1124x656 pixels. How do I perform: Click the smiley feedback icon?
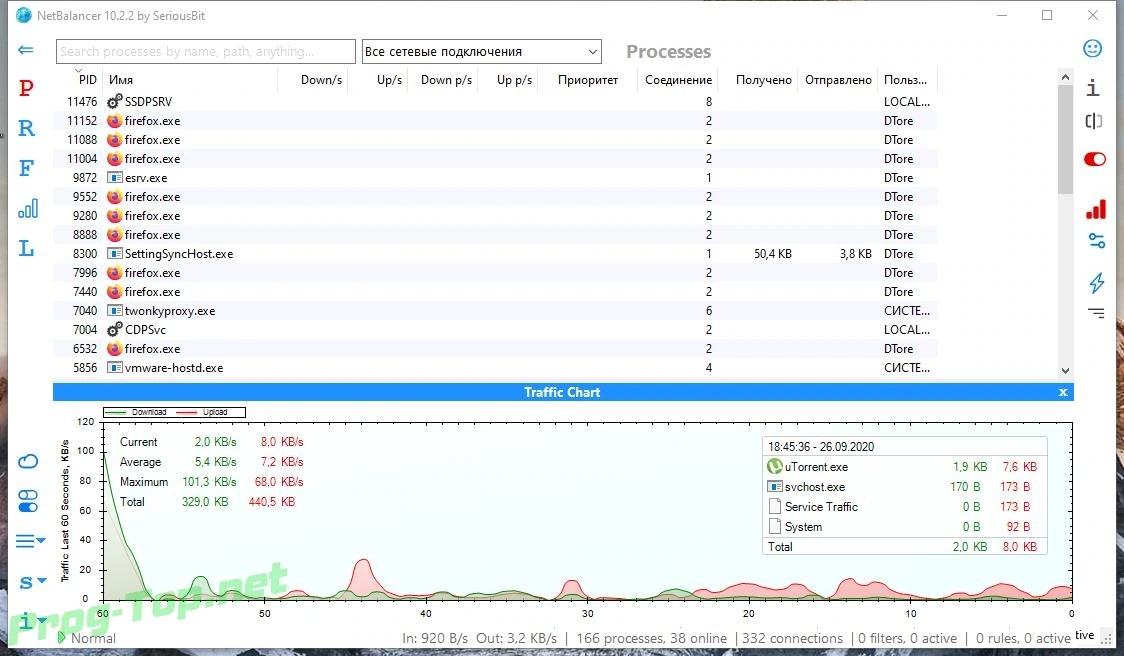[1092, 48]
